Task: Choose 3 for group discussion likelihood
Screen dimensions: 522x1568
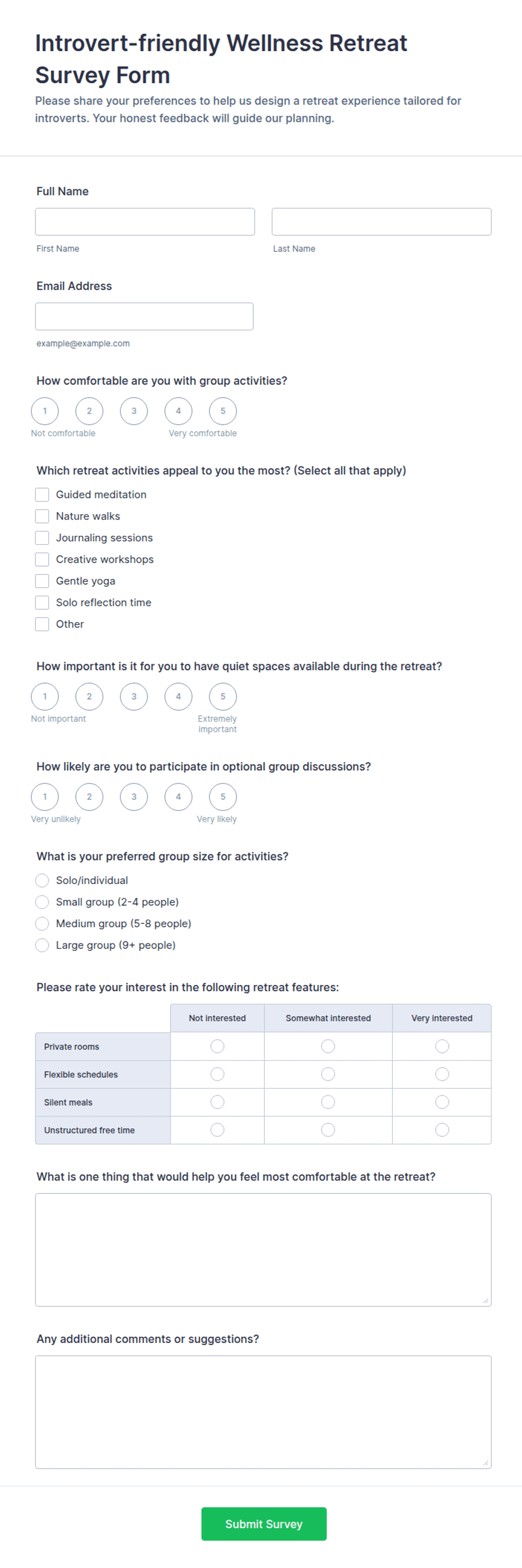Action: (x=134, y=797)
